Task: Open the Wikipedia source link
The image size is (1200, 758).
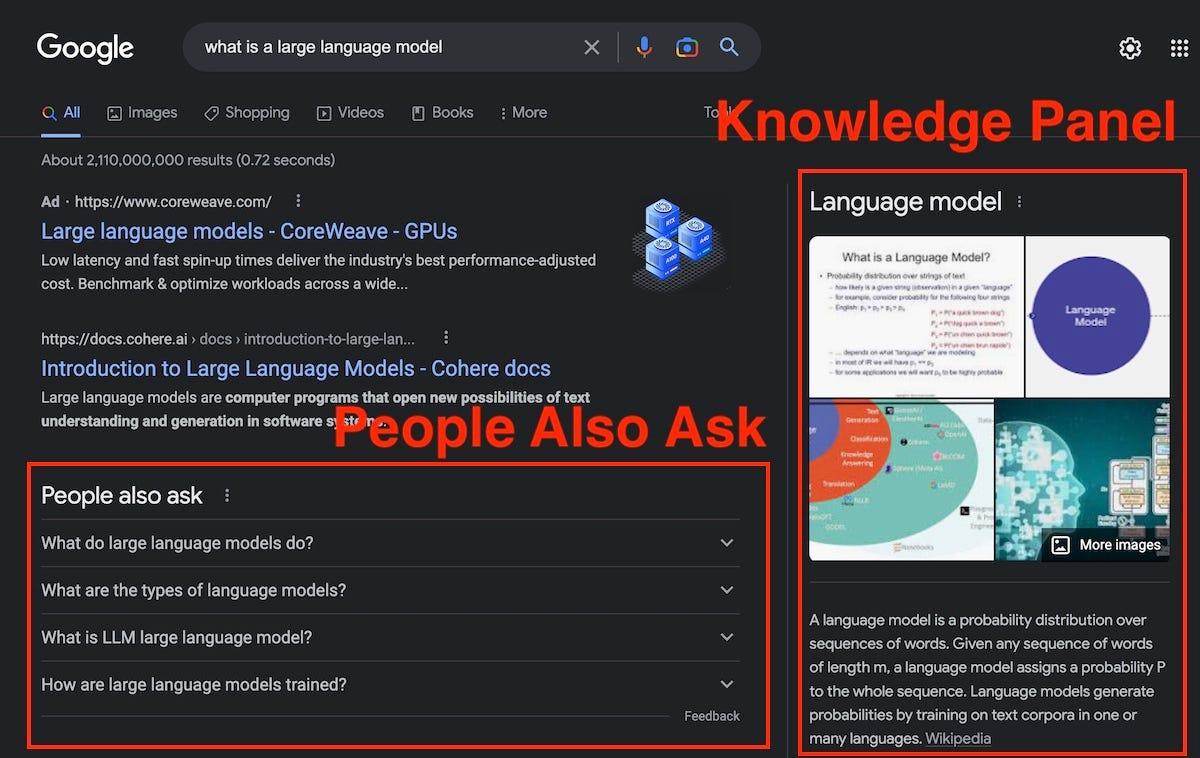Action: click(958, 739)
